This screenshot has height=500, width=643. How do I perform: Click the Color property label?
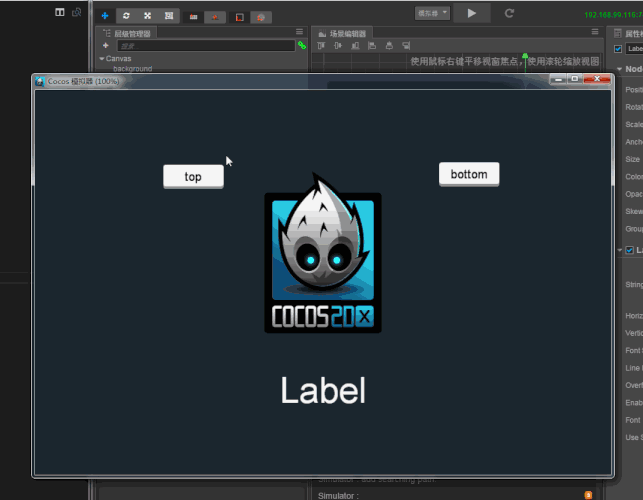coord(634,177)
